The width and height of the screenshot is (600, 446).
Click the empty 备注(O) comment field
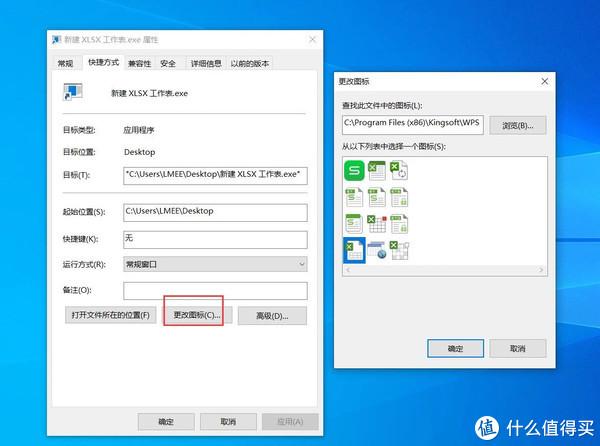pyautogui.click(x=215, y=291)
